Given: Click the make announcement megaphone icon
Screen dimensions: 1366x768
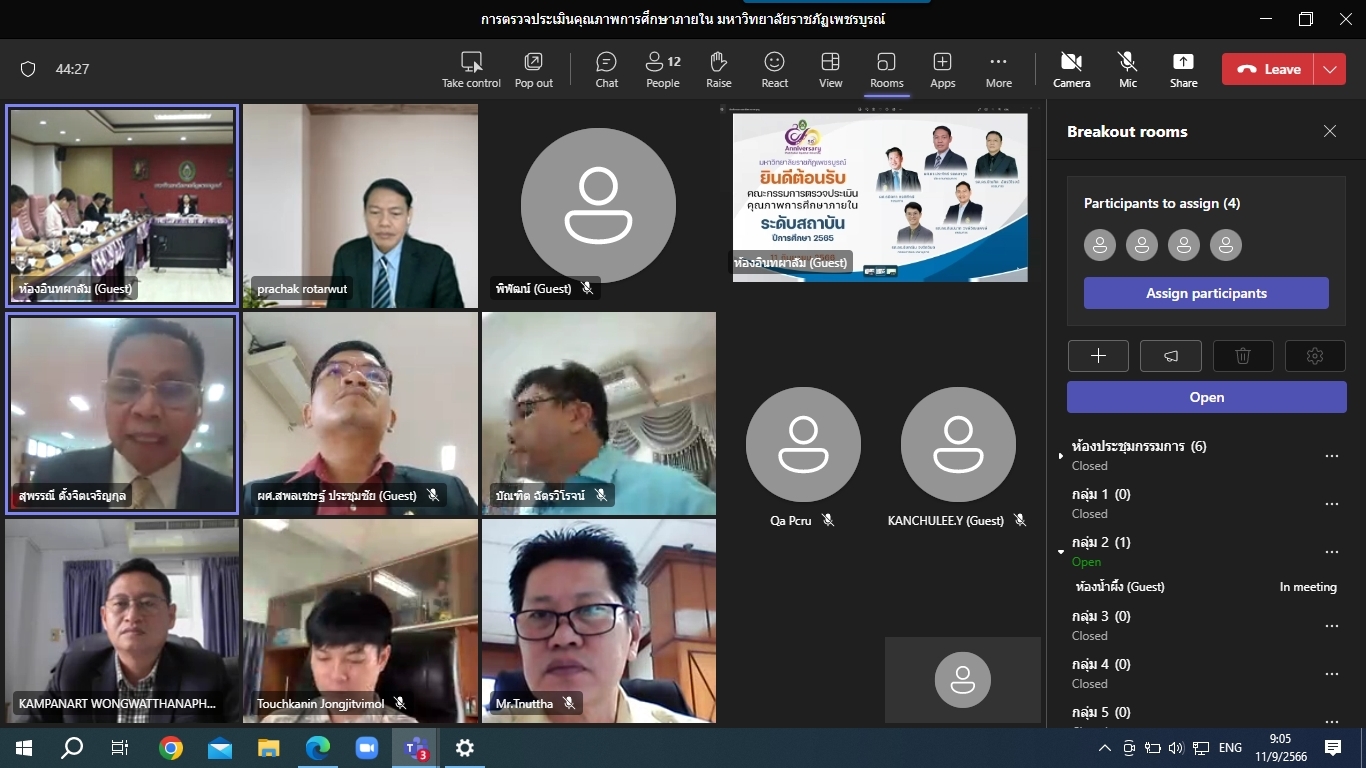Looking at the screenshot, I should pyautogui.click(x=1170, y=356).
